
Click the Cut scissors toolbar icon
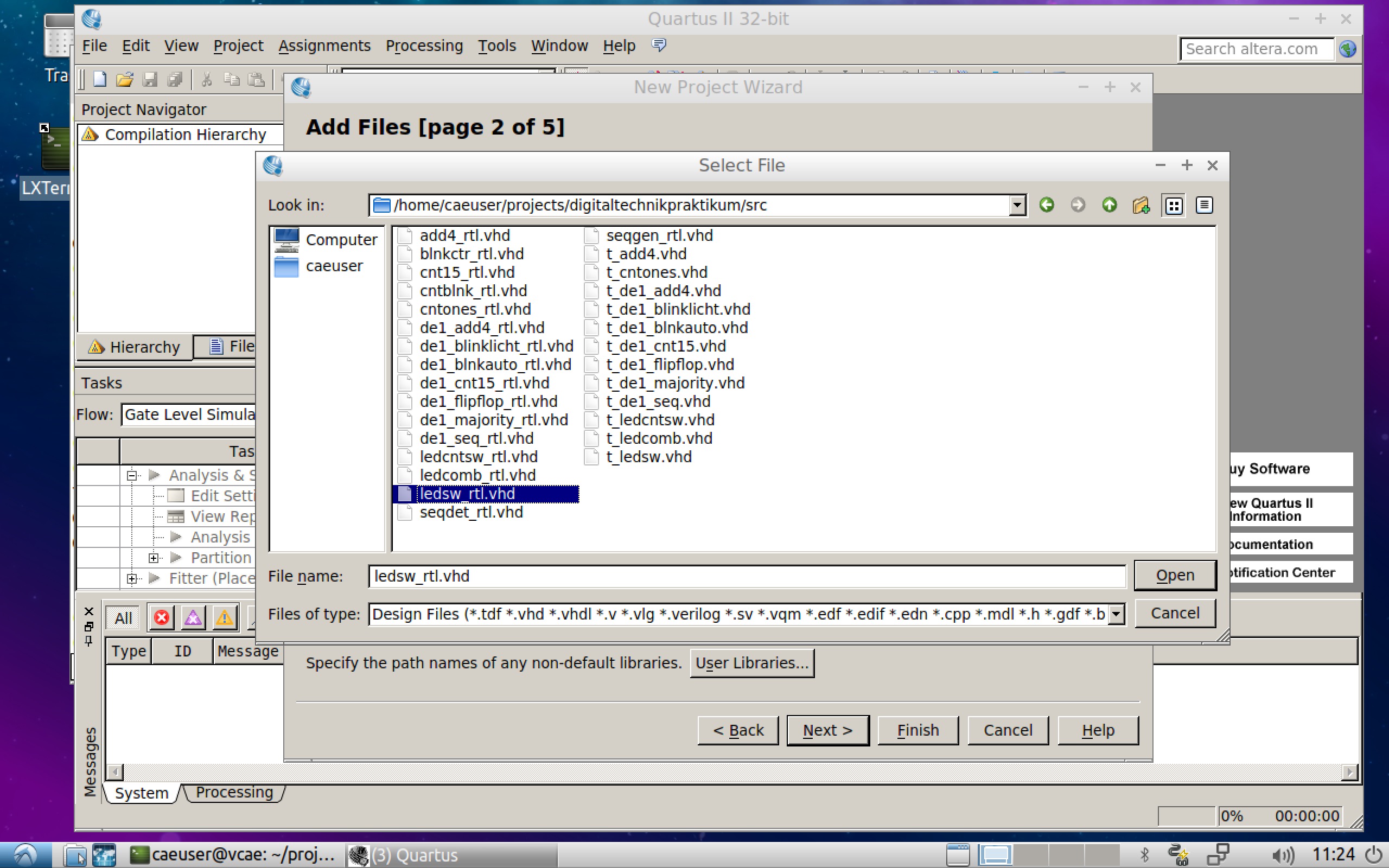click(x=207, y=79)
